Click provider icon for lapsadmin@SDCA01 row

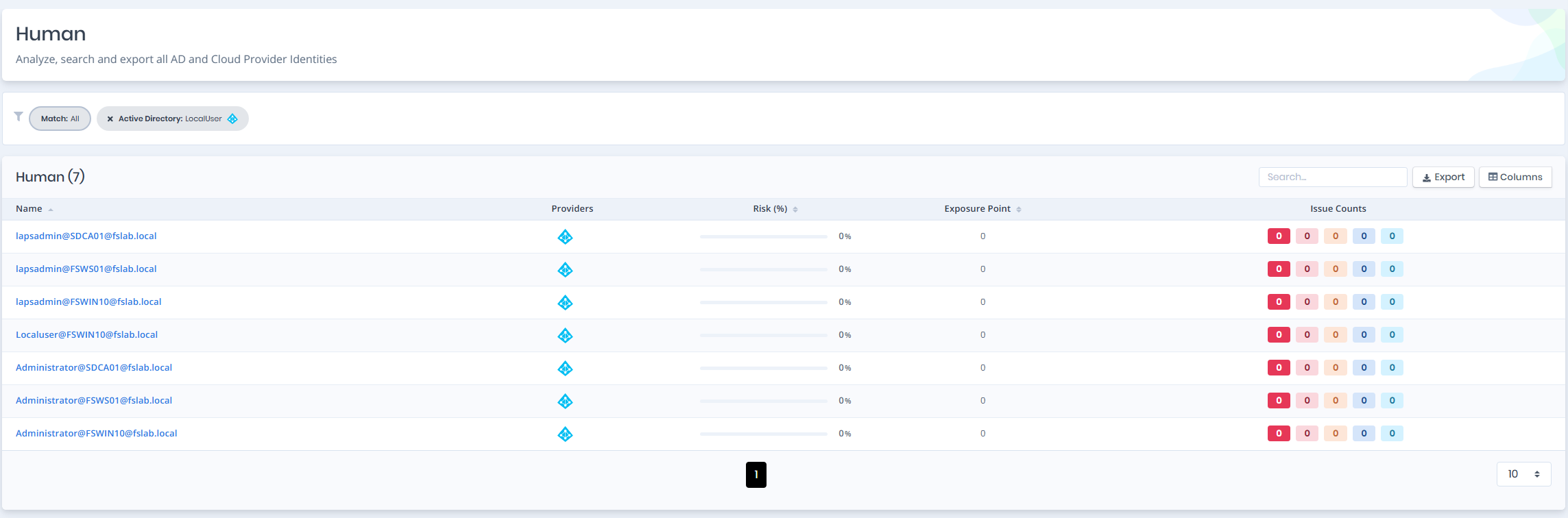(x=565, y=237)
